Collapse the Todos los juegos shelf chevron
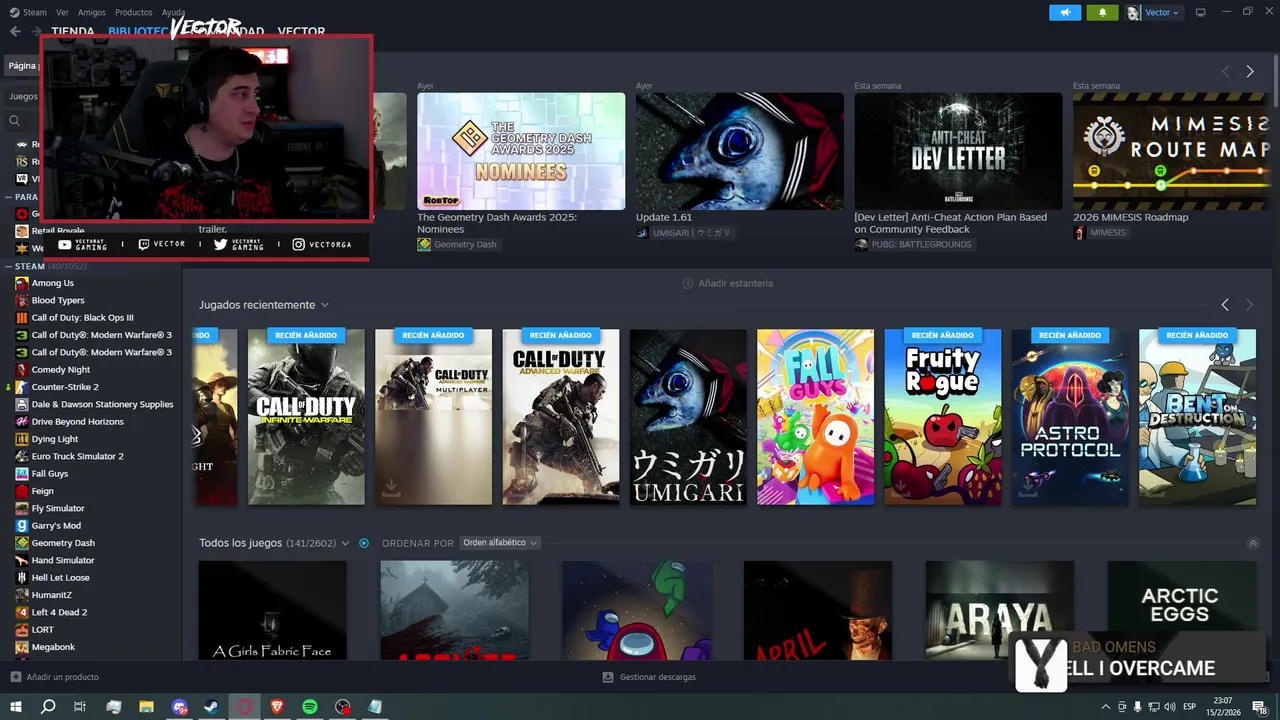 pyautogui.click(x=1253, y=543)
